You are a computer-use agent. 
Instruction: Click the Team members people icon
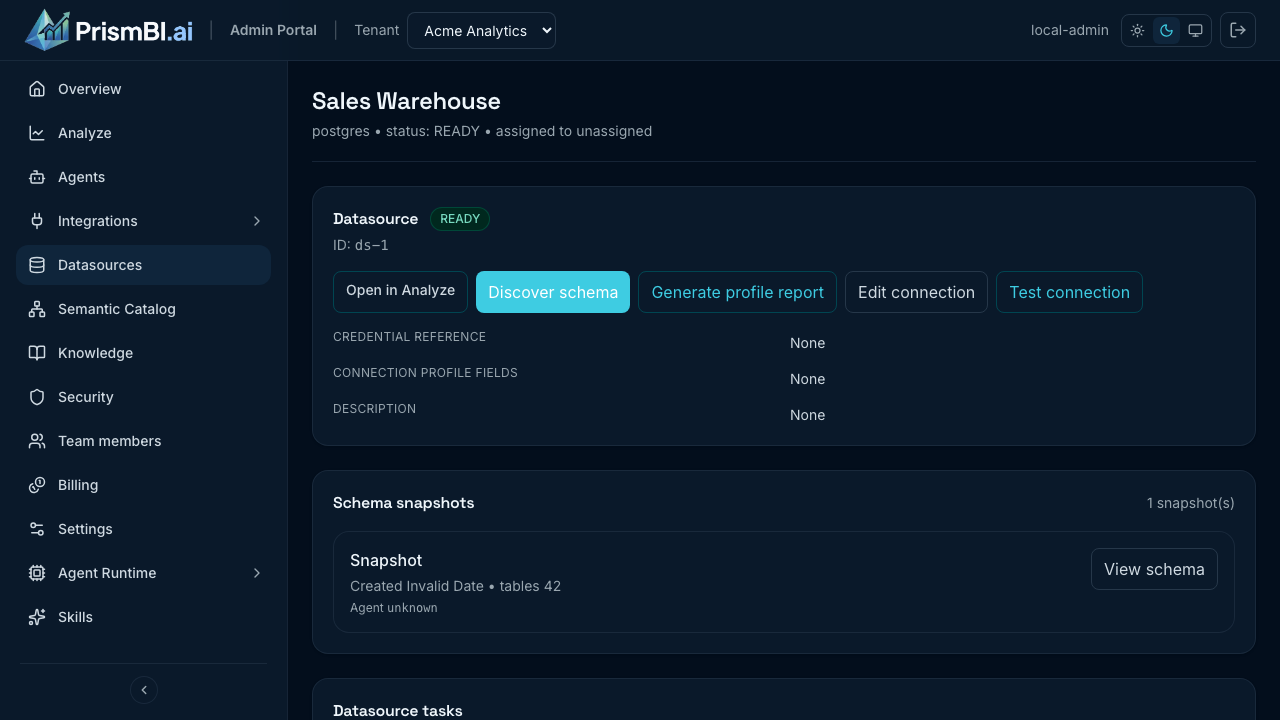pos(37,441)
